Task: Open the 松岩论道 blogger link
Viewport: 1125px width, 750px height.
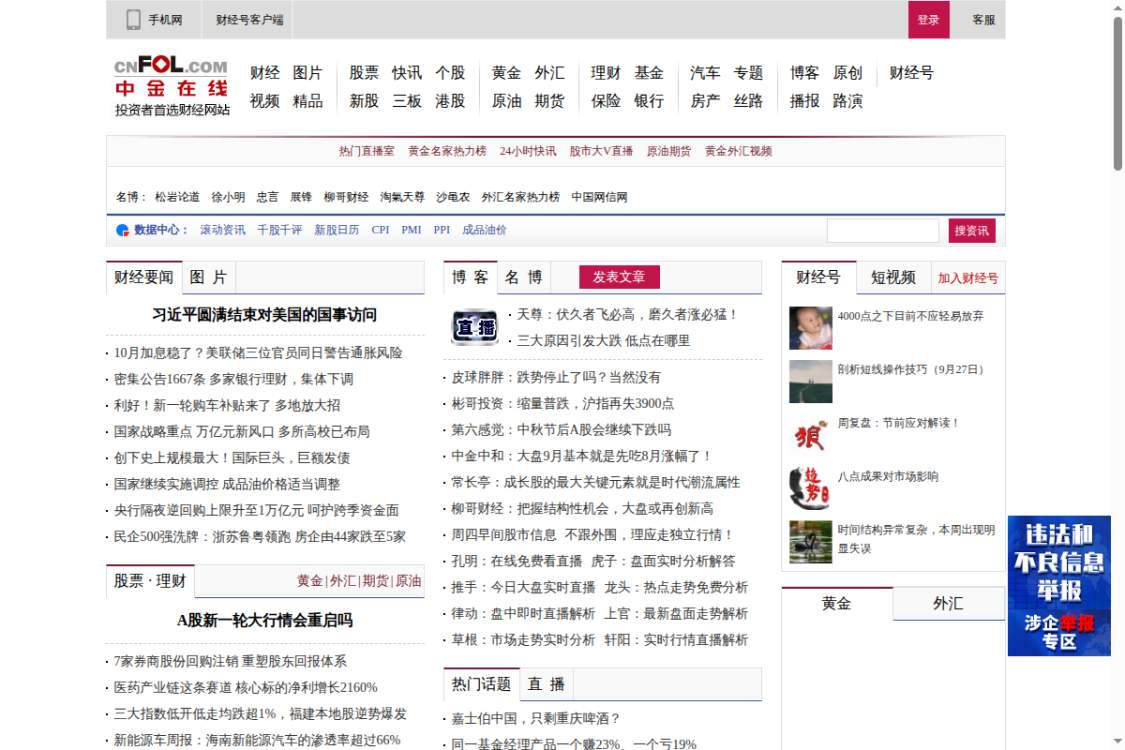Action: (x=177, y=197)
